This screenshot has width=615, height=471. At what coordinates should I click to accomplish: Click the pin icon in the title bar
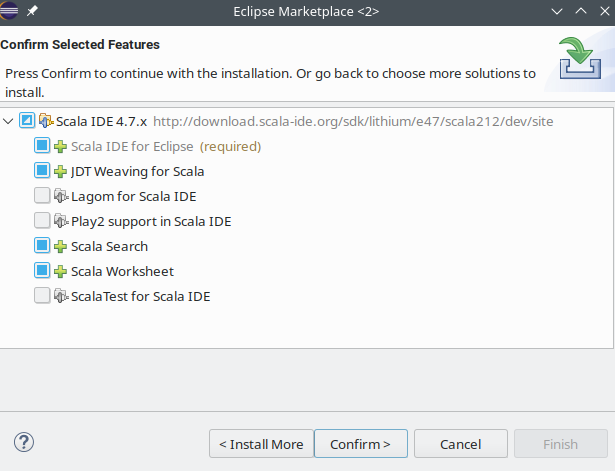click(x=32, y=11)
